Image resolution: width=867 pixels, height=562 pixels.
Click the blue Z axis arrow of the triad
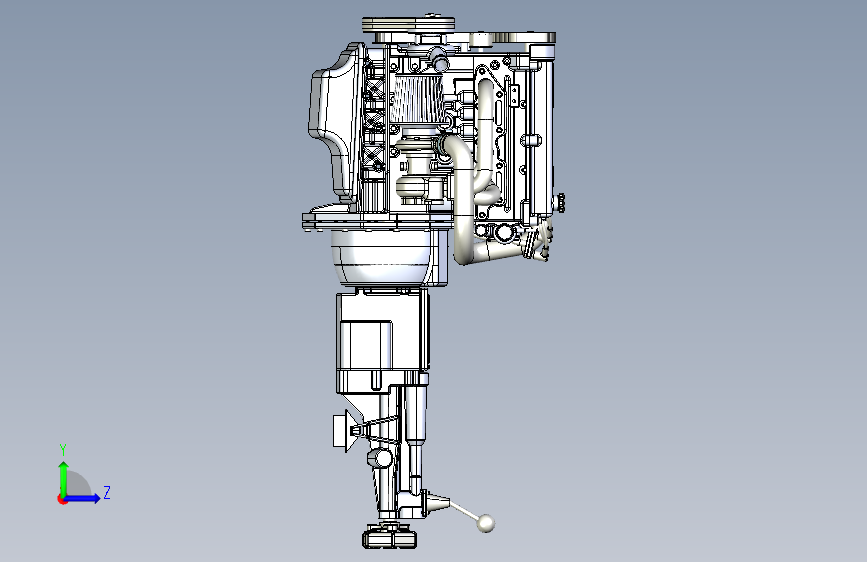[x=83, y=498]
